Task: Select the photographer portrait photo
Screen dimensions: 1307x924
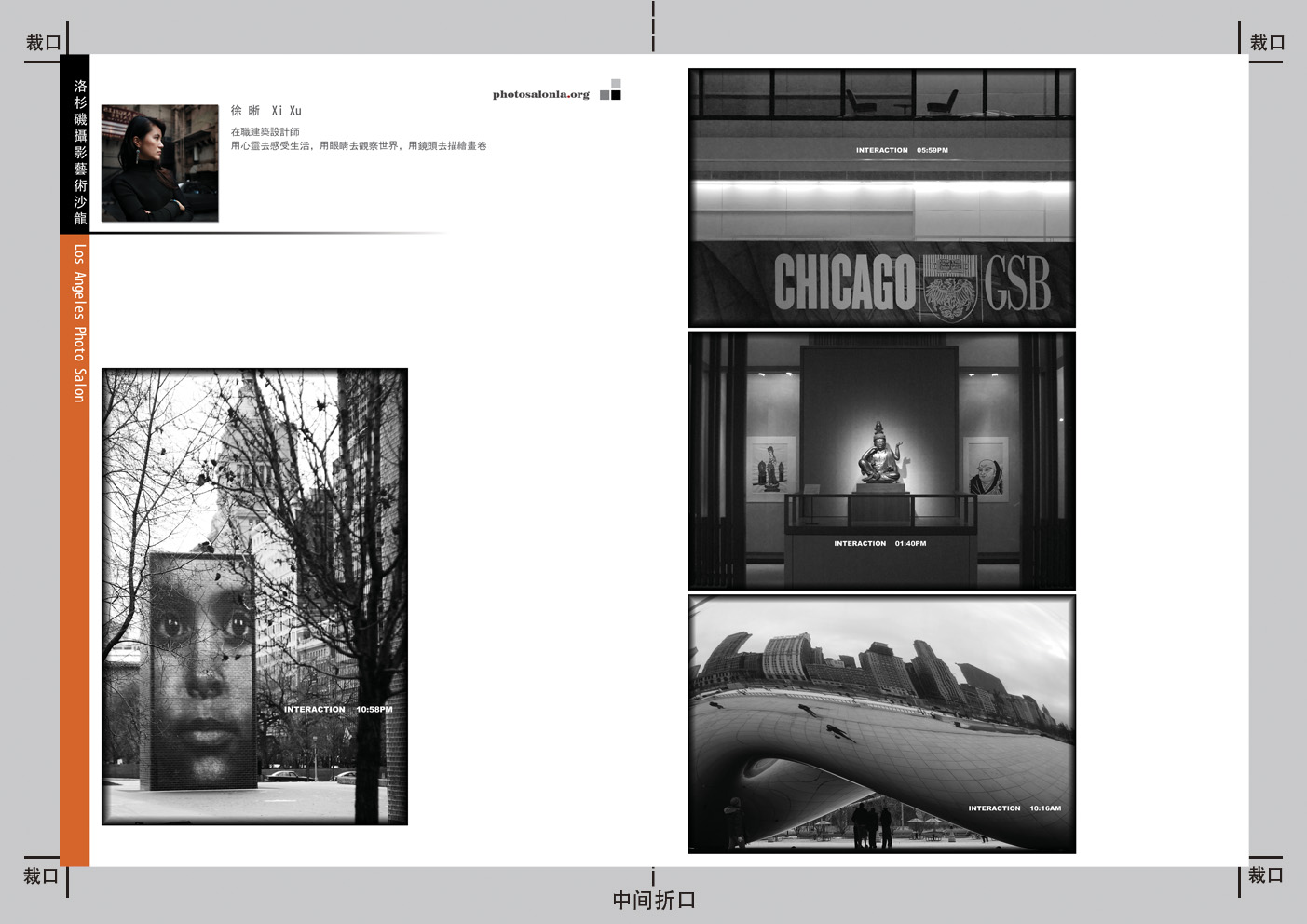Action: [159, 163]
